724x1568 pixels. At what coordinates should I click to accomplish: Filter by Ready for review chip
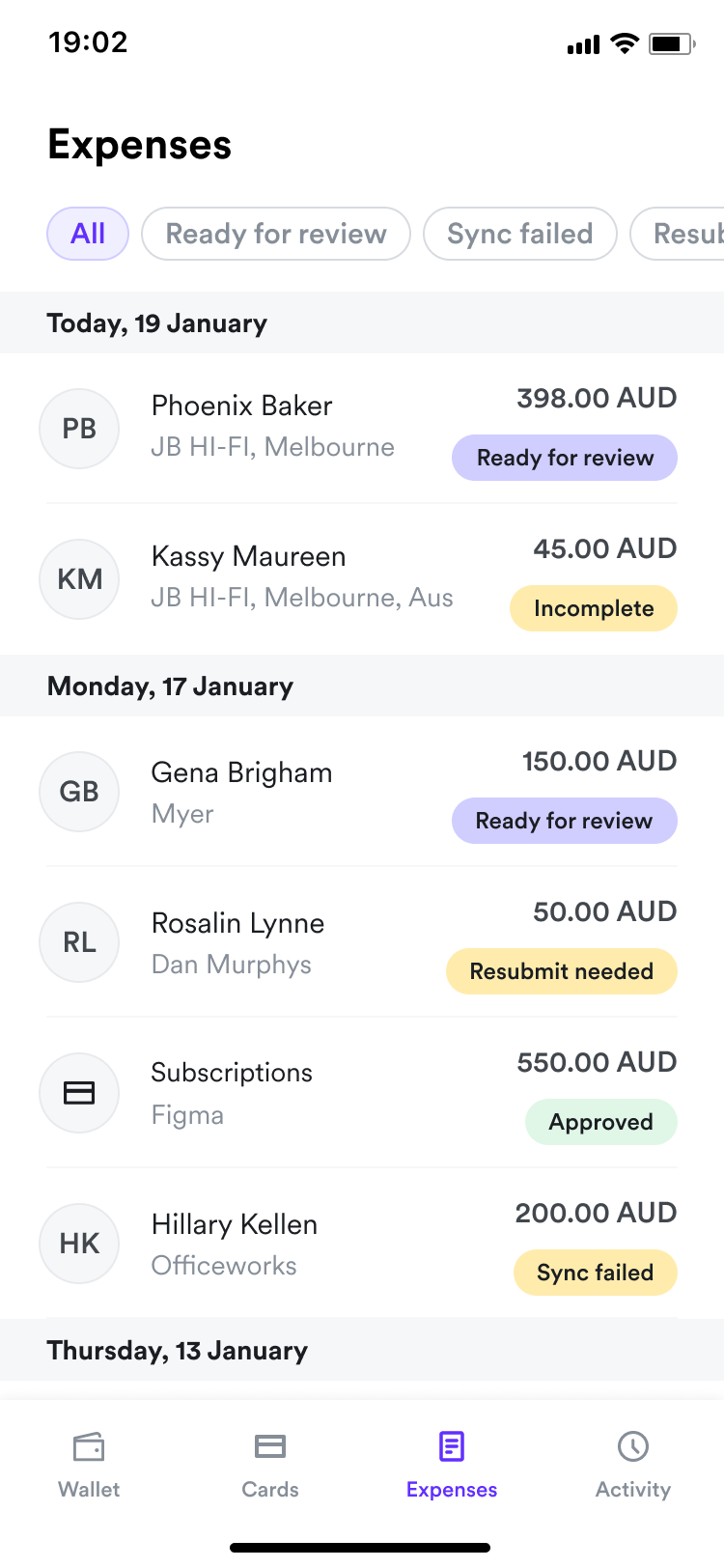point(276,234)
